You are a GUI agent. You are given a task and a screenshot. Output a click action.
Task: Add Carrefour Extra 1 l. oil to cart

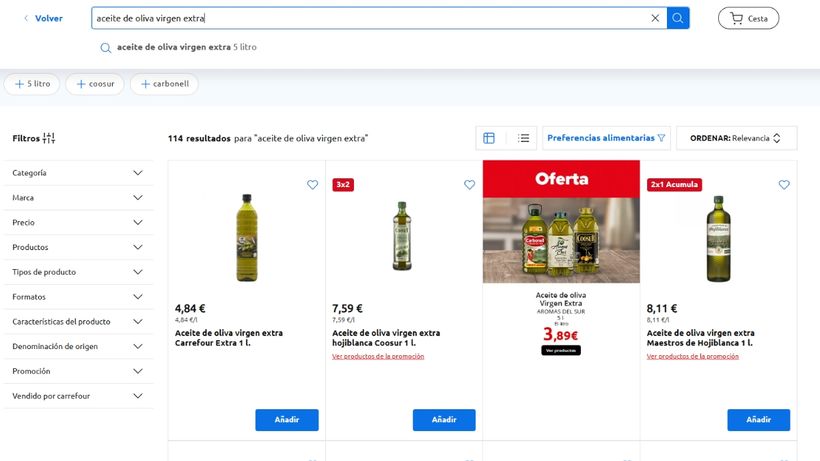click(x=287, y=420)
